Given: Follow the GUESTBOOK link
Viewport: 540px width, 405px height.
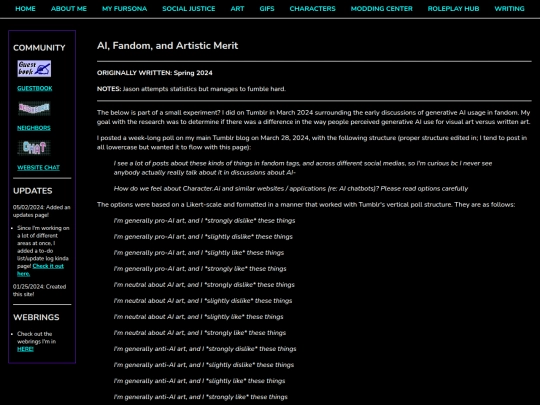Looking at the screenshot, I should pyautogui.click(x=35, y=89).
